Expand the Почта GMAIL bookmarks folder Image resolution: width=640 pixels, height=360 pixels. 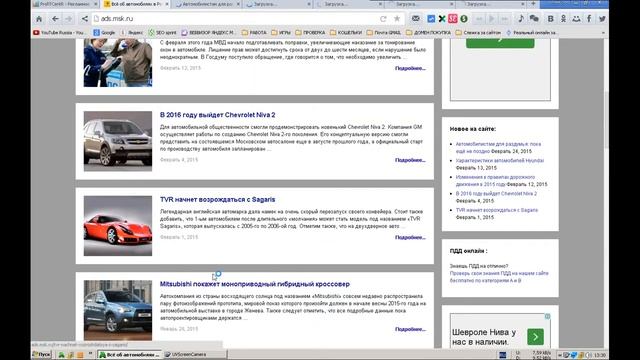(384, 32)
